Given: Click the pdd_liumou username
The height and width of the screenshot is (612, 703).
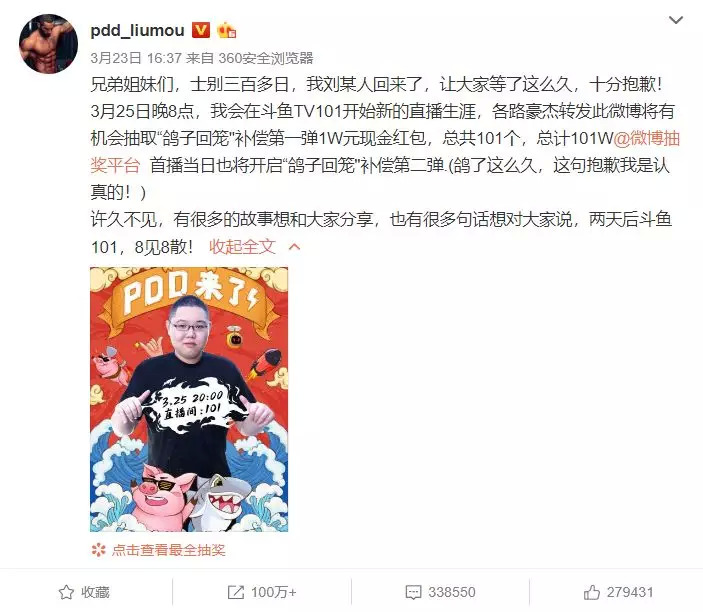Looking at the screenshot, I should [137, 30].
